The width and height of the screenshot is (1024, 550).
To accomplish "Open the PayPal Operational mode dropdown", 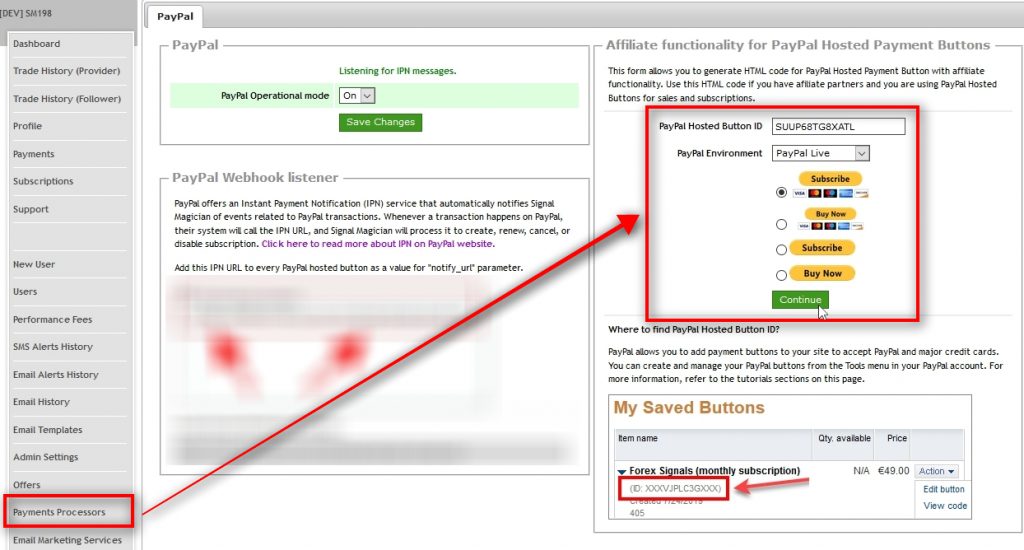I will 357,96.
